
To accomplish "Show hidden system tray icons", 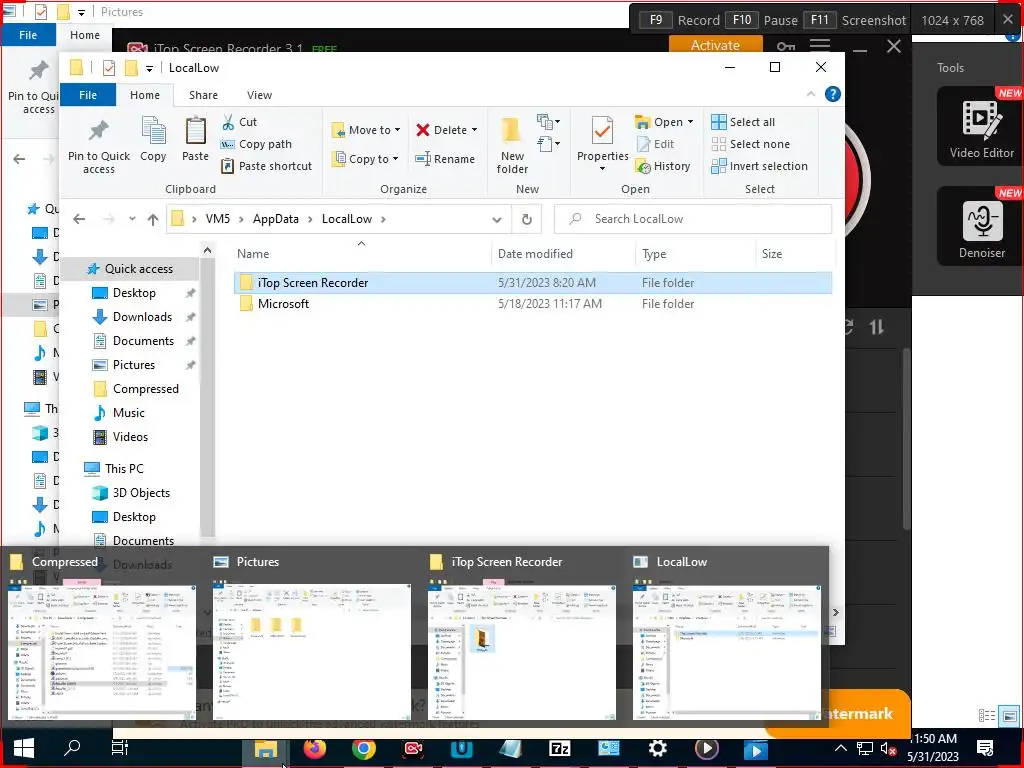I will tap(840, 748).
